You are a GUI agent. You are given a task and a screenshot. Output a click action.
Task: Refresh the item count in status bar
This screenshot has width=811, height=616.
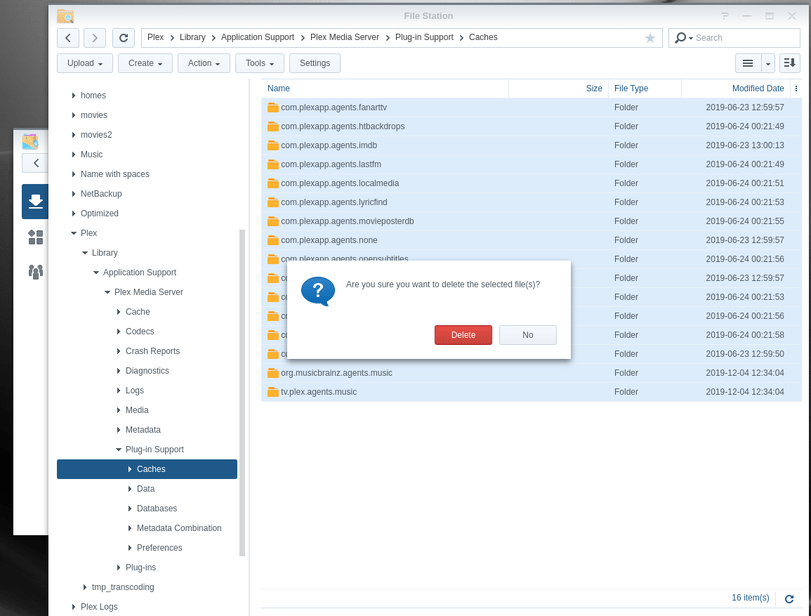pyautogui.click(x=789, y=598)
